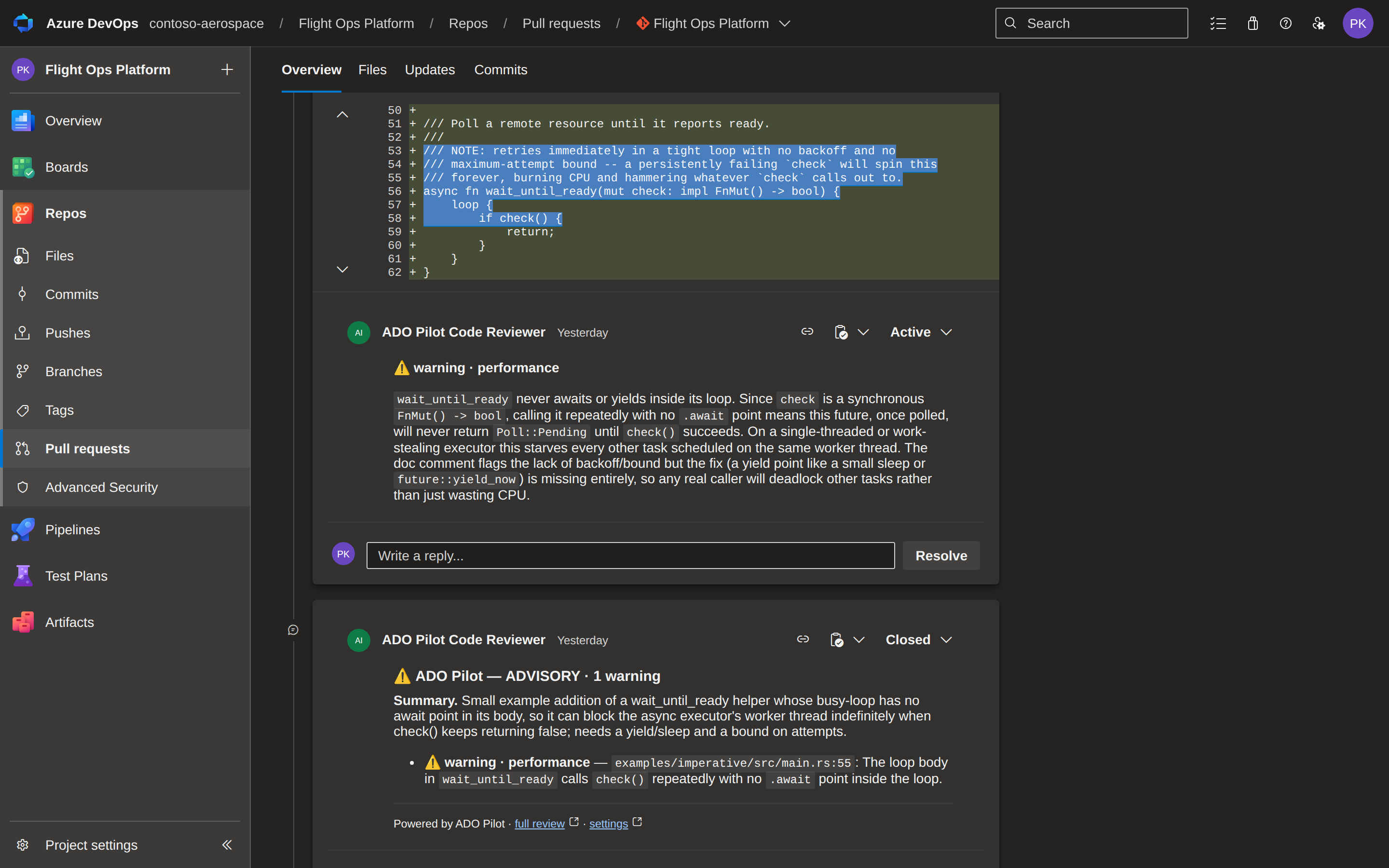1389x868 pixels.
Task: Click the examples/imperative/src/main.rs:55 path
Action: pyautogui.click(x=733, y=763)
